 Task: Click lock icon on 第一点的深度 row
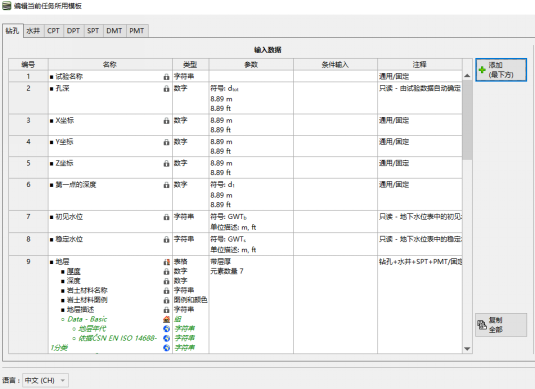(x=166, y=185)
